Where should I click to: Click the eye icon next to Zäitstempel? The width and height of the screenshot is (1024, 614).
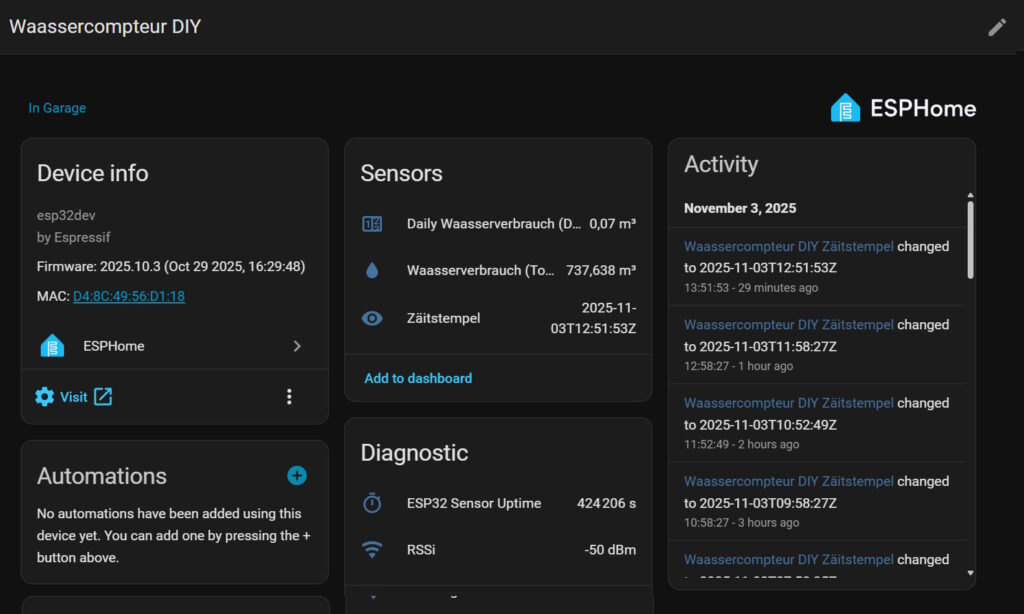click(x=372, y=318)
